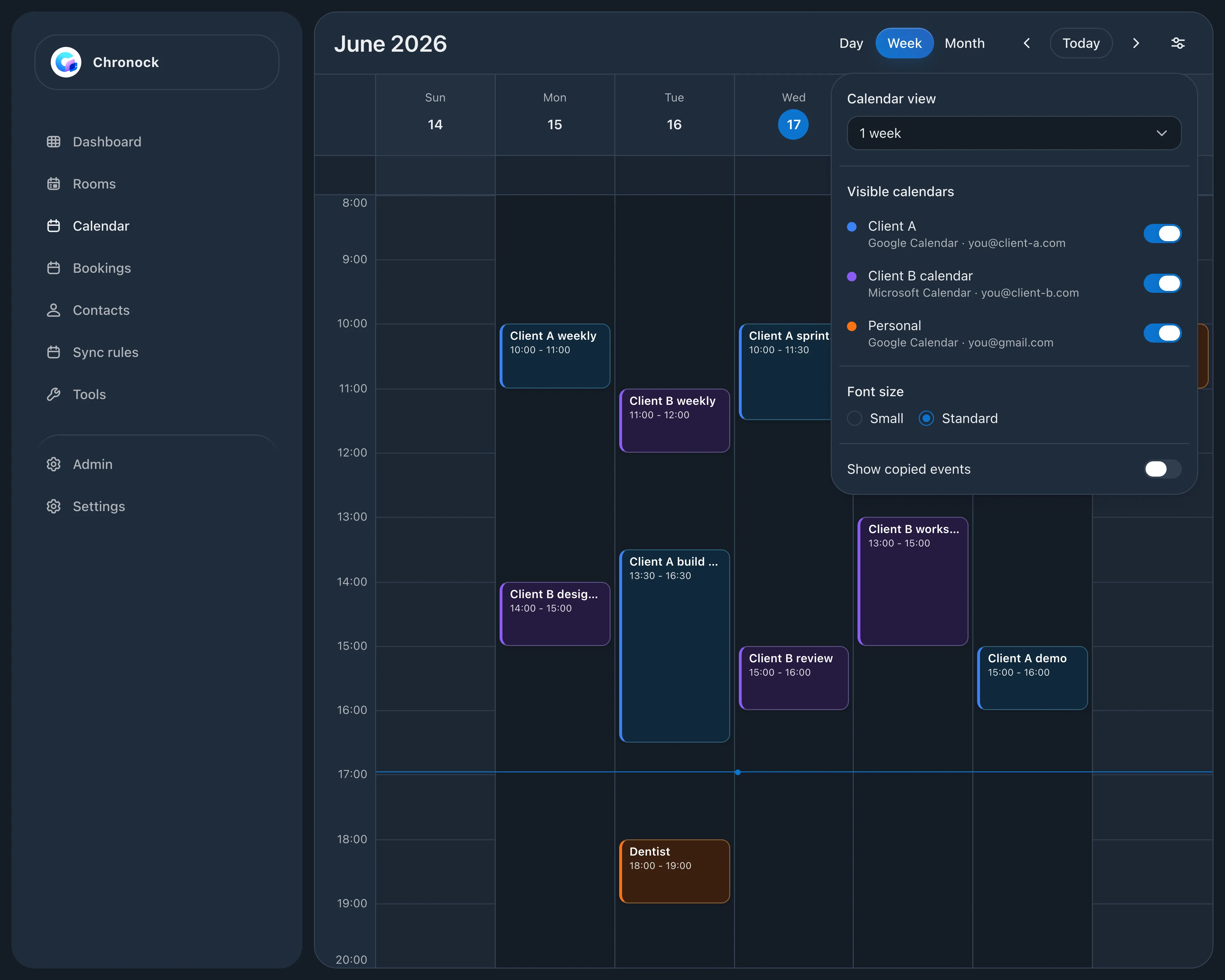
Task: Open the Client B weekly event
Action: (674, 421)
